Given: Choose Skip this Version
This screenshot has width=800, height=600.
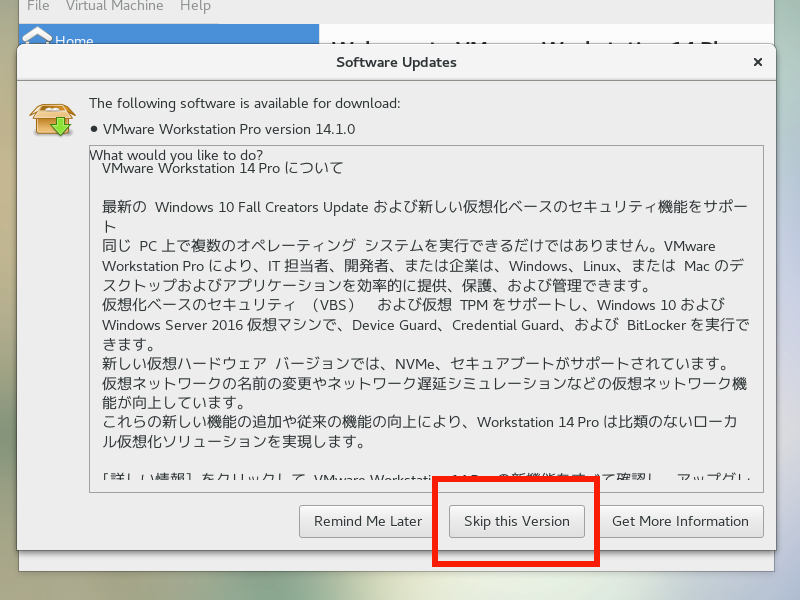Looking at the screenshot, I should pyautogui.click(x=517, y=521).
